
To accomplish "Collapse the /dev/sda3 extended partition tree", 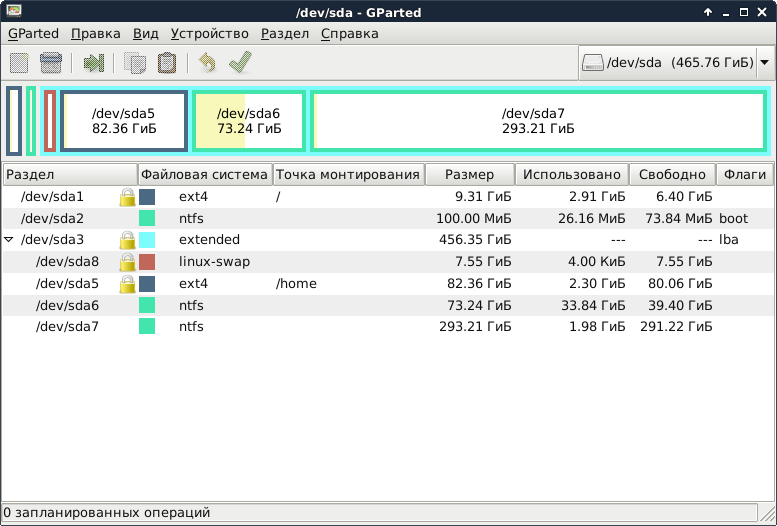I will pos(10,240).
